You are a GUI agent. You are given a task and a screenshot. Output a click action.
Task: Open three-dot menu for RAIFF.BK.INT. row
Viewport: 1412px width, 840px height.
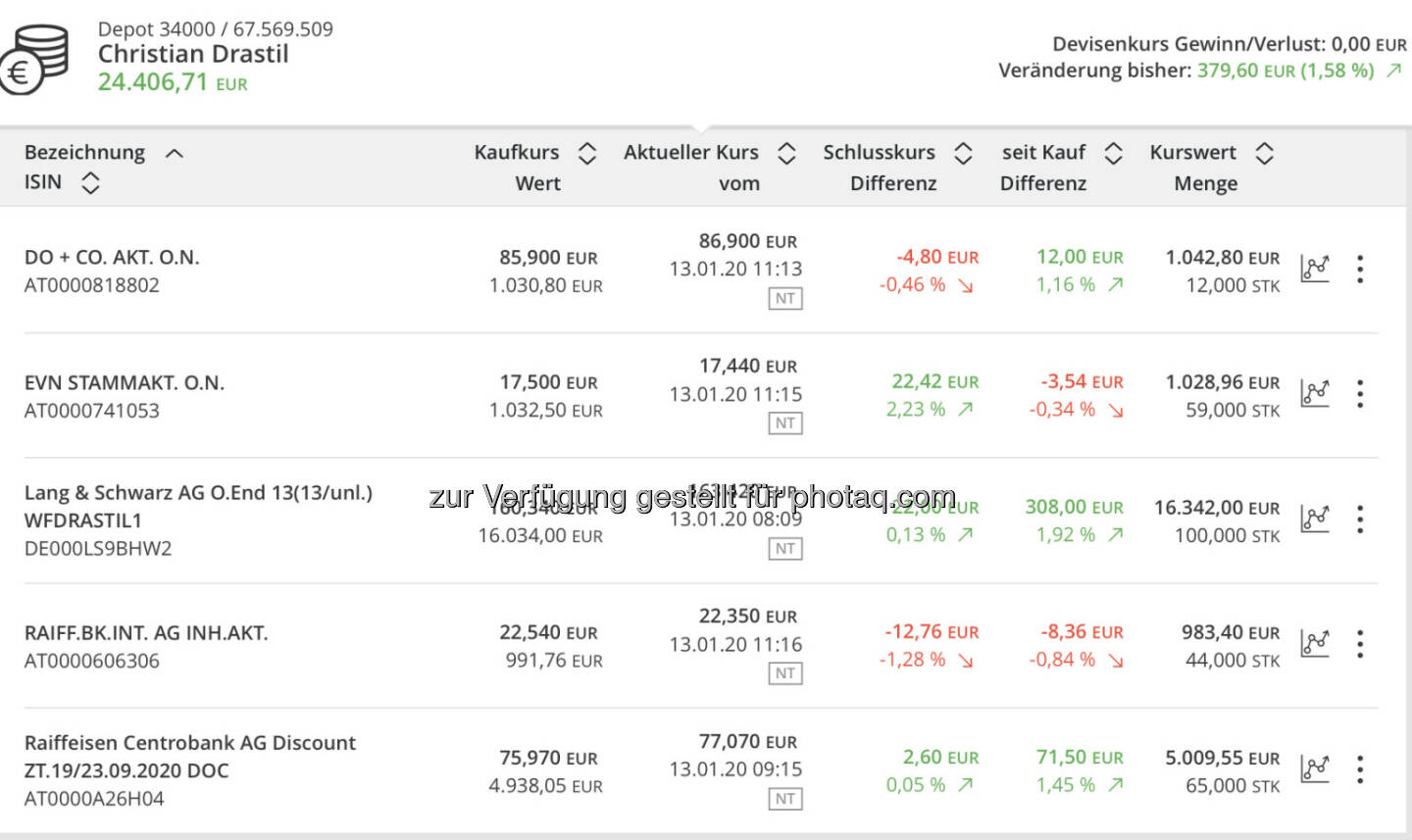tap(1360, 644)
